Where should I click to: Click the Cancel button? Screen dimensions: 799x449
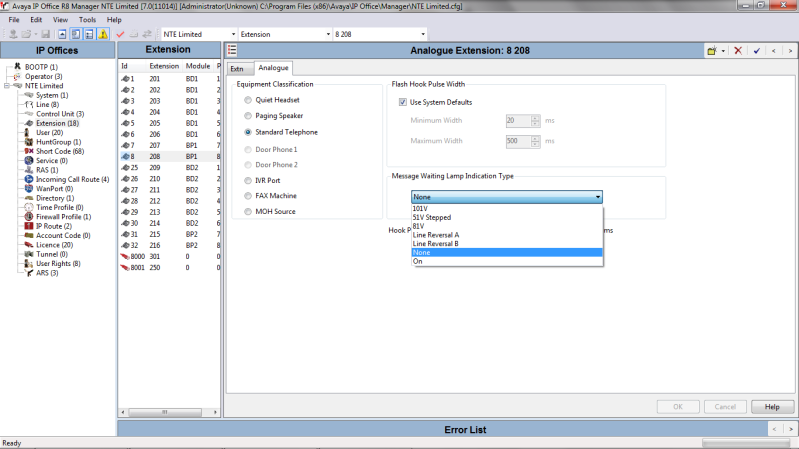pyautogui.click(x=725, y=407)
